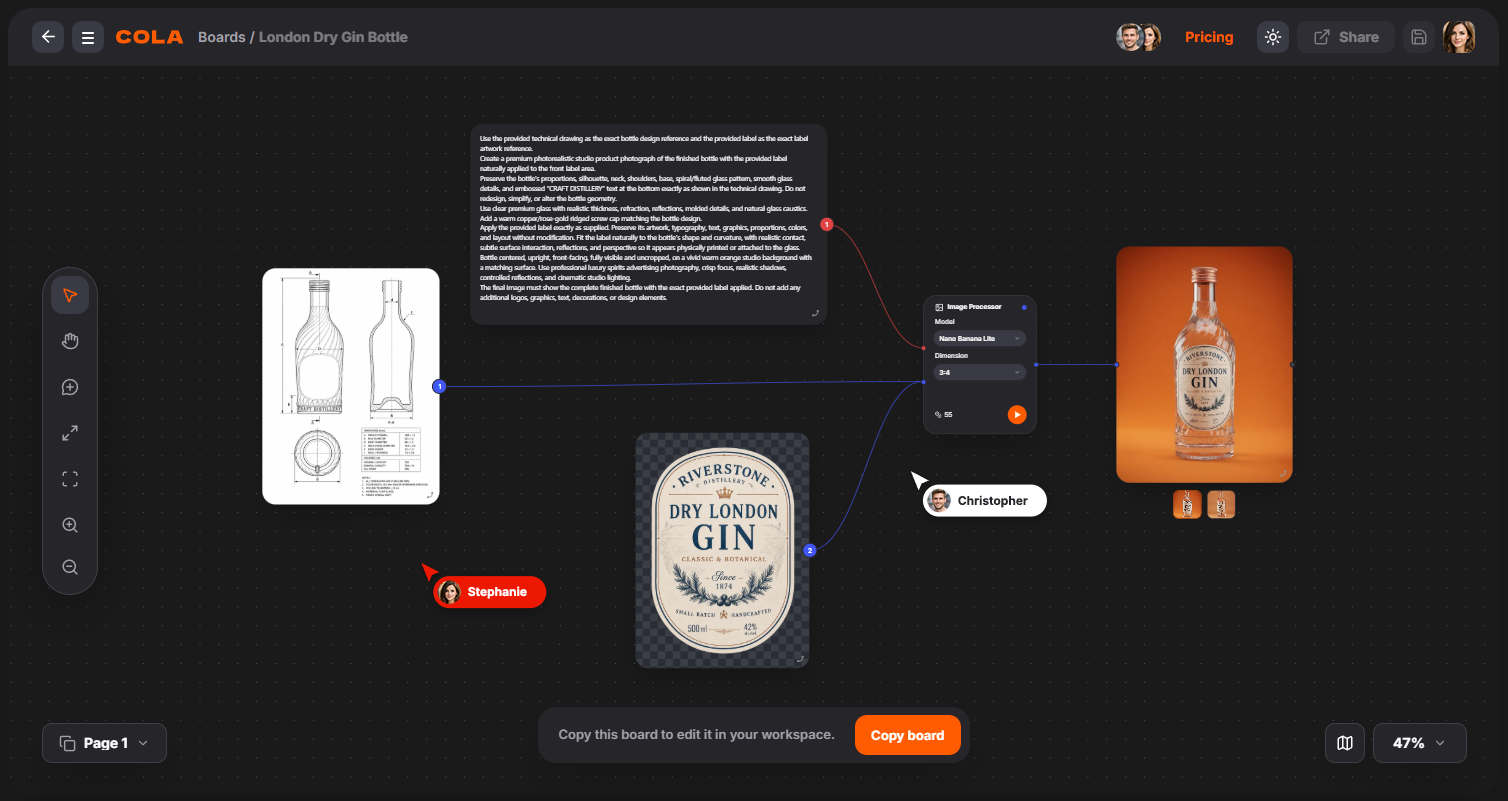
Task: View the collaborator avatars in header
Action: pos(1138,37)
